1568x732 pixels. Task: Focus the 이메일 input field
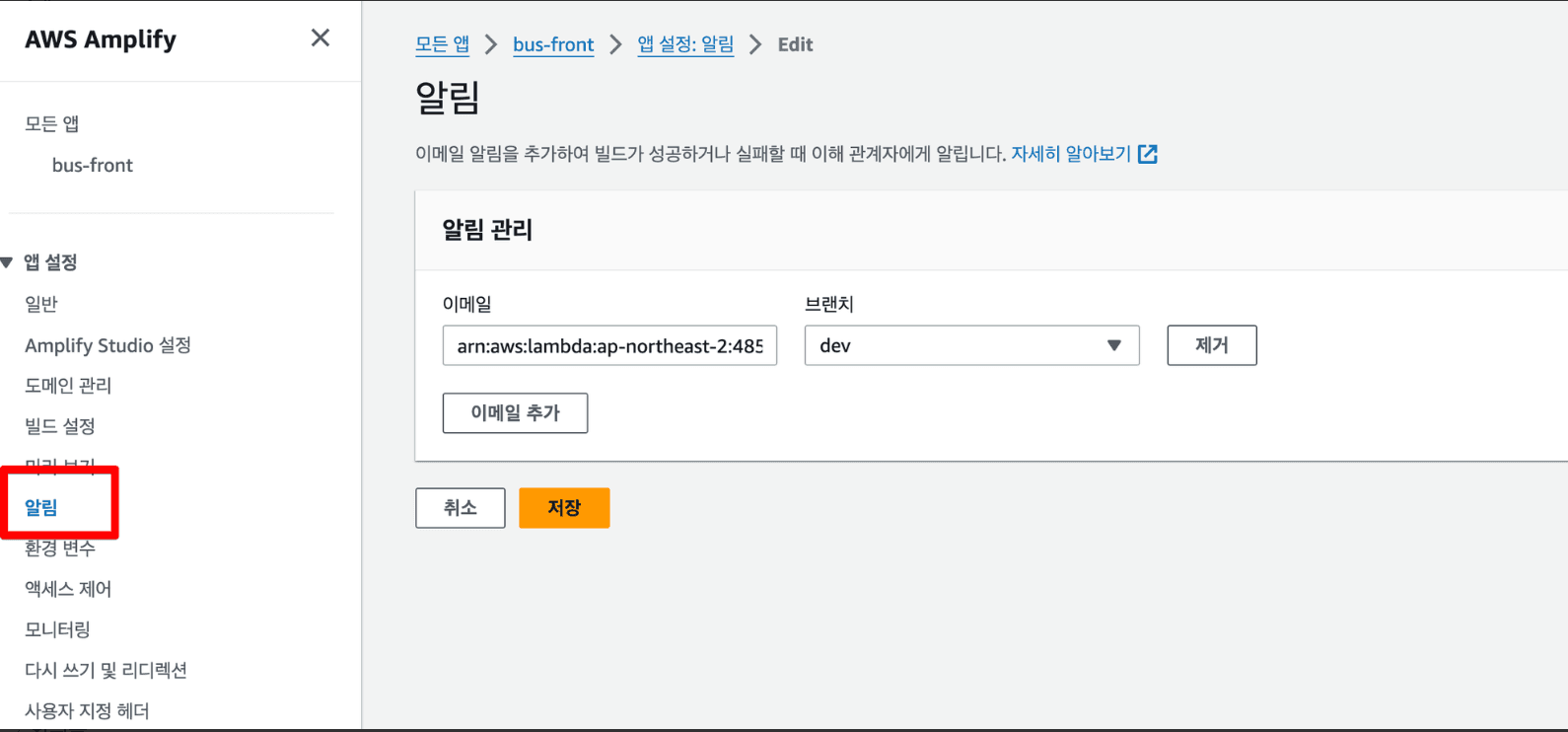[x=609, y=345]
